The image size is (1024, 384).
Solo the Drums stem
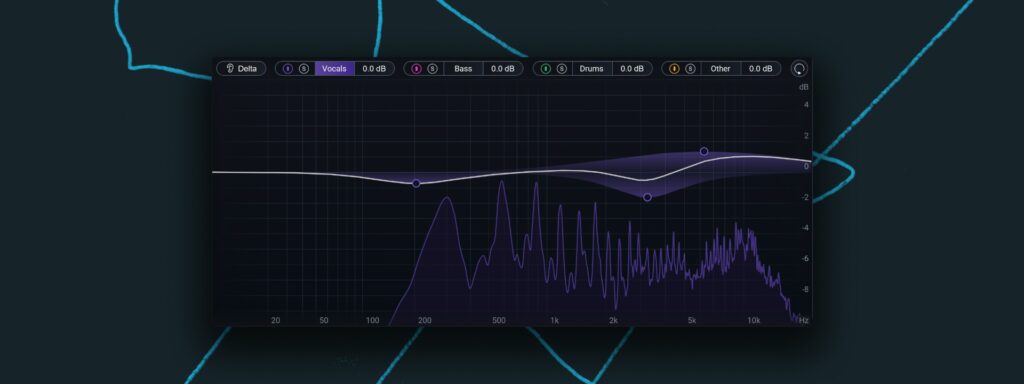(x=562, y=69)
